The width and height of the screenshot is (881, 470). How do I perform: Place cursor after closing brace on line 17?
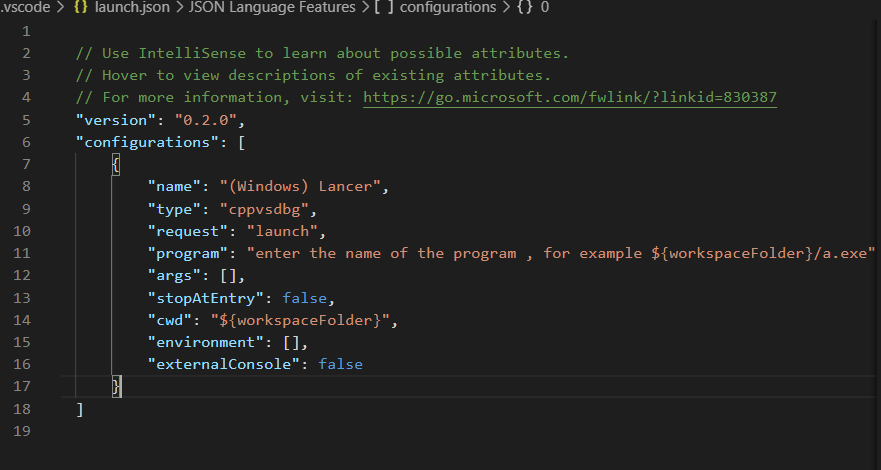pyautogui.click(x=121, y=387)
